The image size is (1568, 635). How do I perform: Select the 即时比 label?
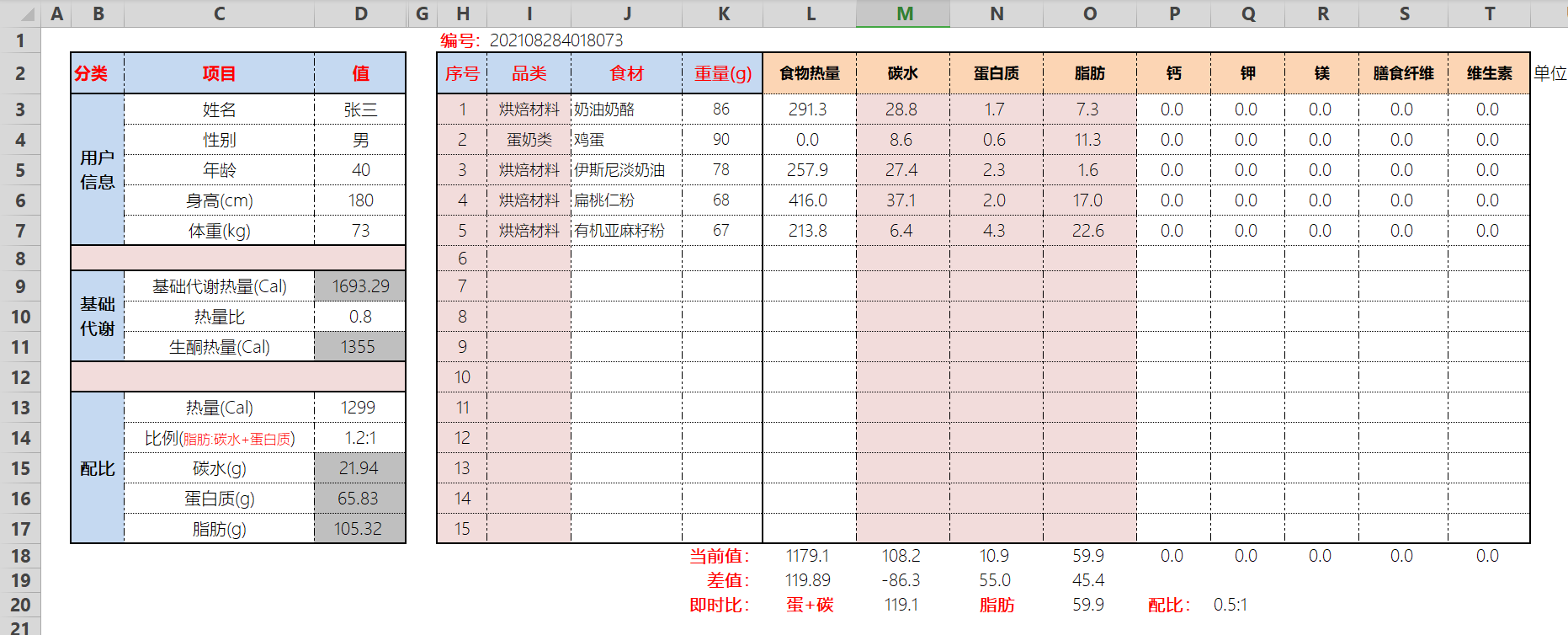click(720, 605)
